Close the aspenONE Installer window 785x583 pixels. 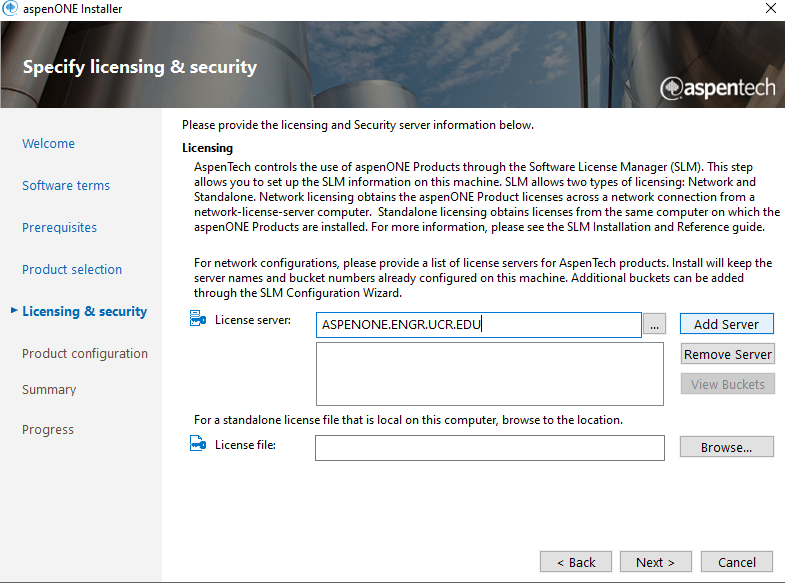click(770, 9)
